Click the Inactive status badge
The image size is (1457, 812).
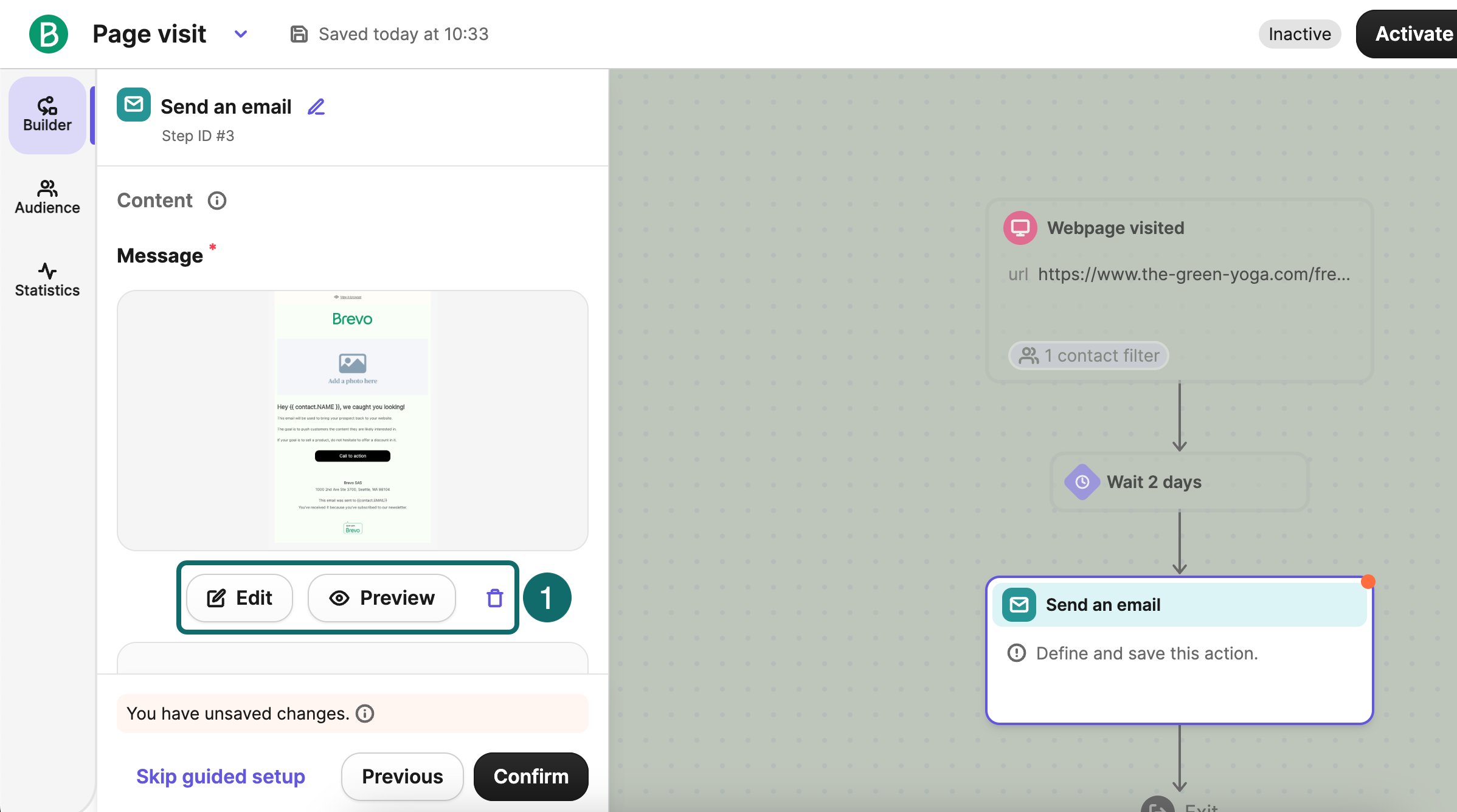click(1299, 34)
